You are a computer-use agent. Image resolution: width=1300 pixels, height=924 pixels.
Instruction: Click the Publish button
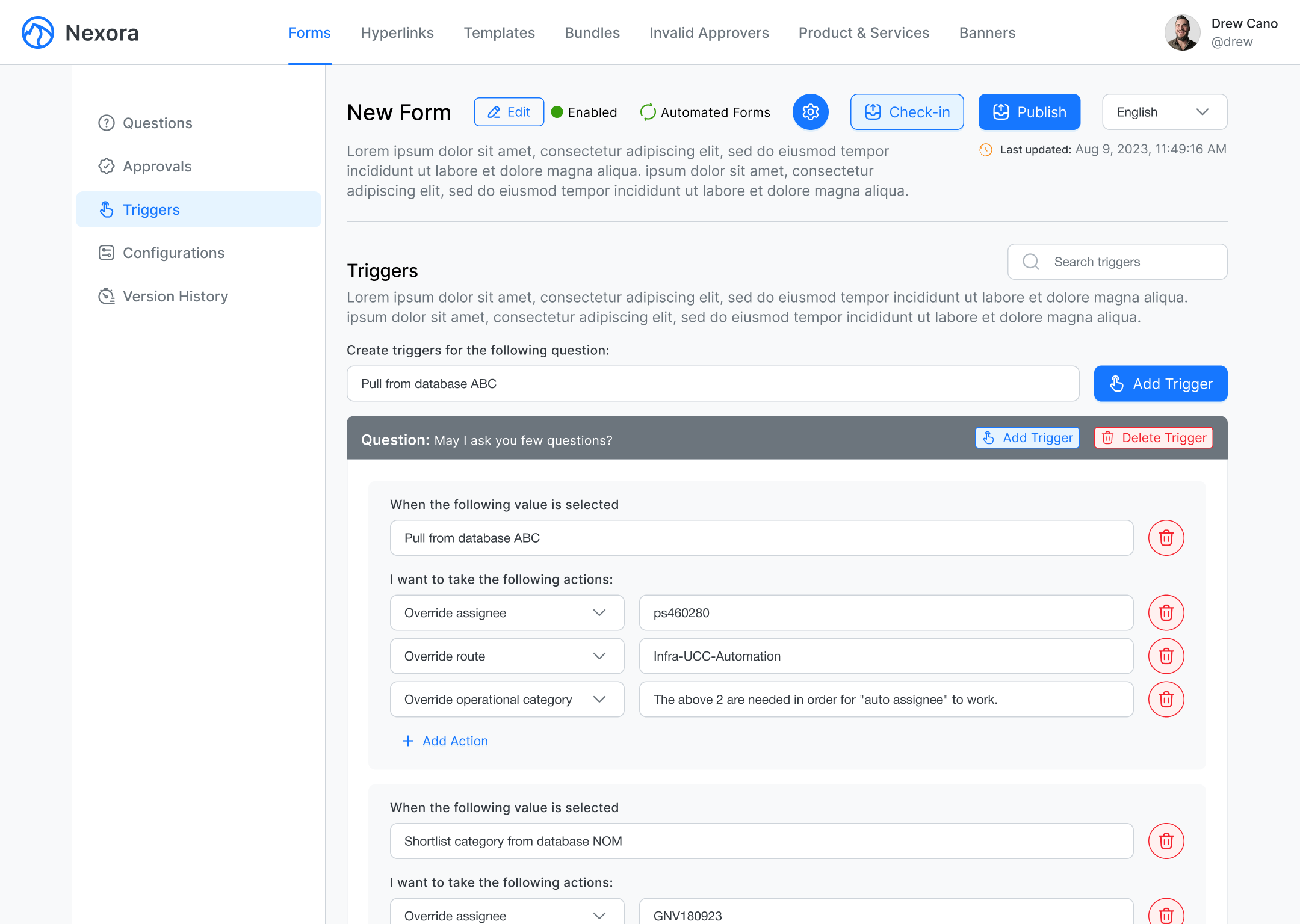click(1029, 112)
